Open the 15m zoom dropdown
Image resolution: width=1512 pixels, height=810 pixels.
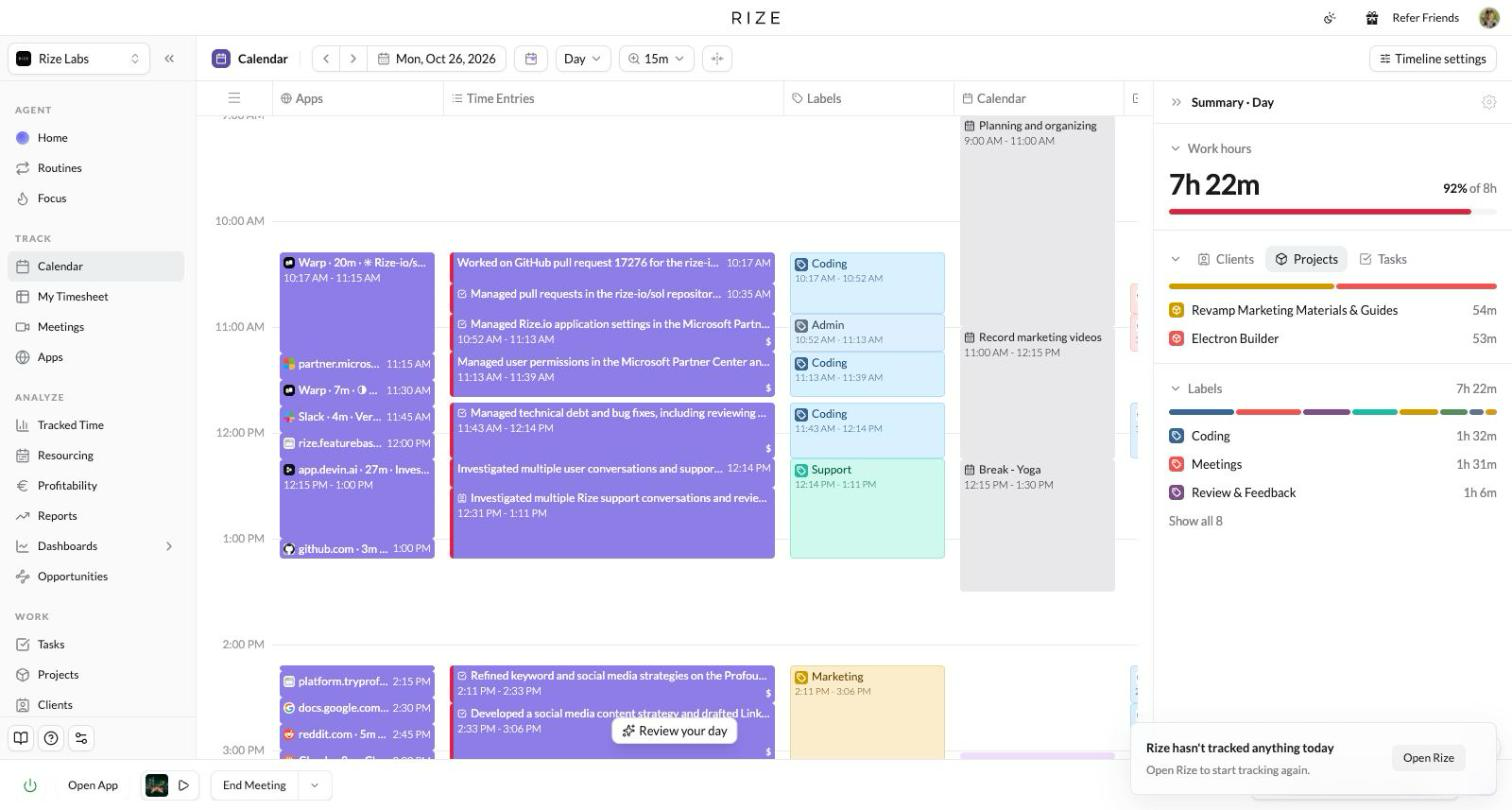656,59
